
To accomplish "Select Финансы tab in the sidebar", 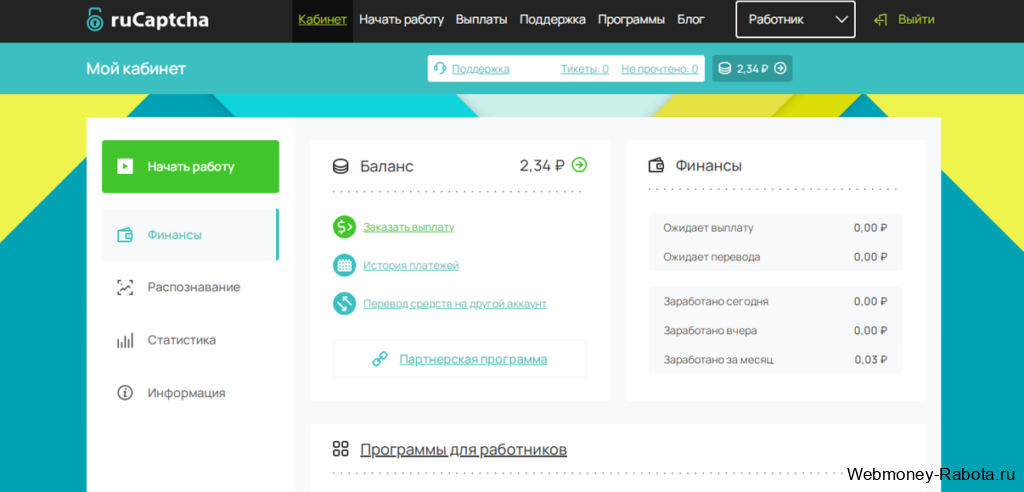I will [191, 235].
